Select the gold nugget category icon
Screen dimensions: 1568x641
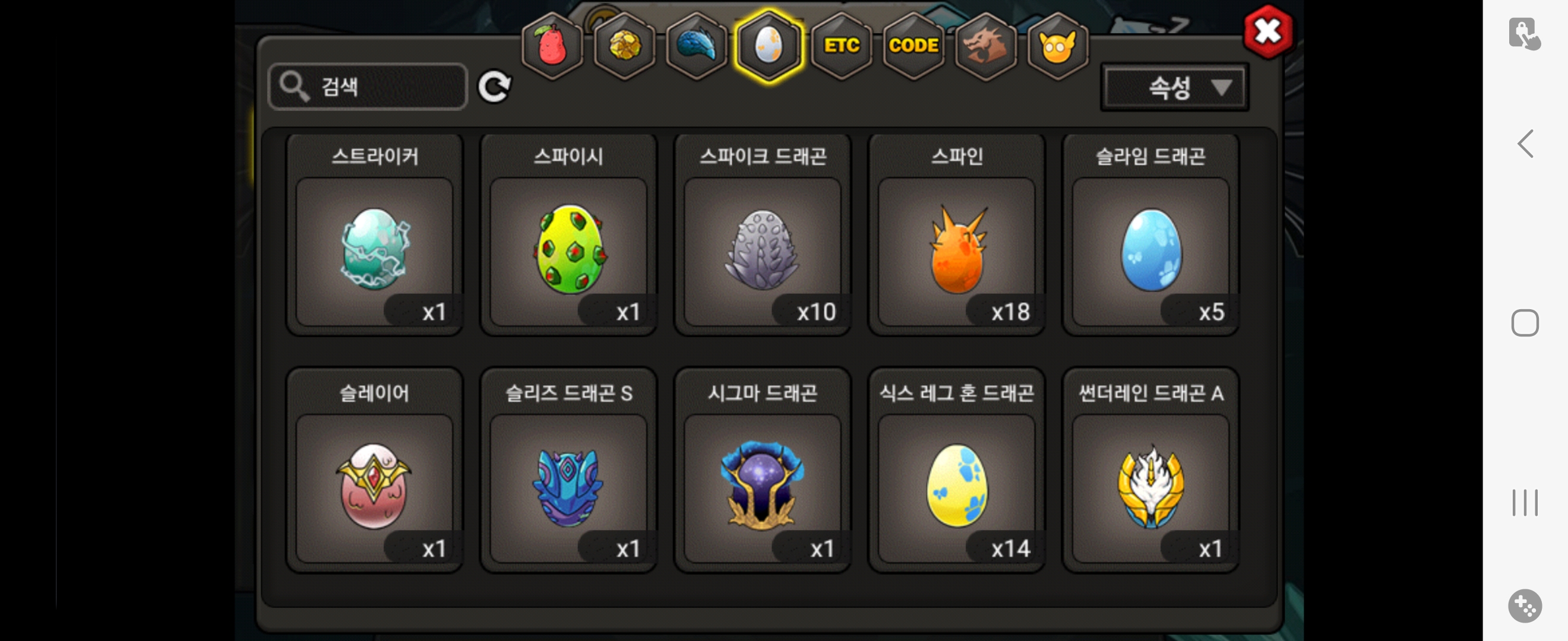tap(624, 46)
